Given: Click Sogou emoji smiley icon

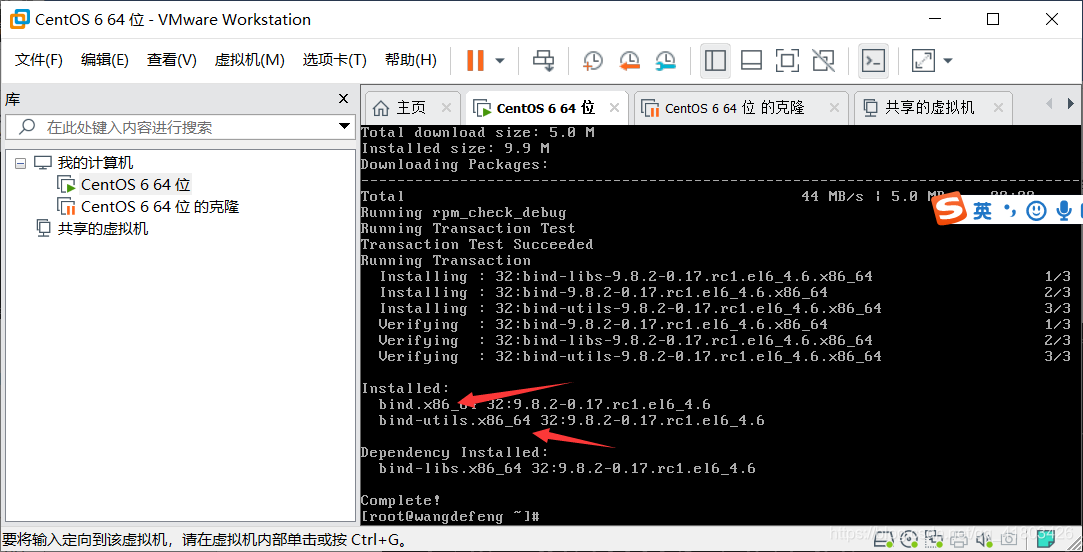Looking at the screenshot, I should [1036, 210].
